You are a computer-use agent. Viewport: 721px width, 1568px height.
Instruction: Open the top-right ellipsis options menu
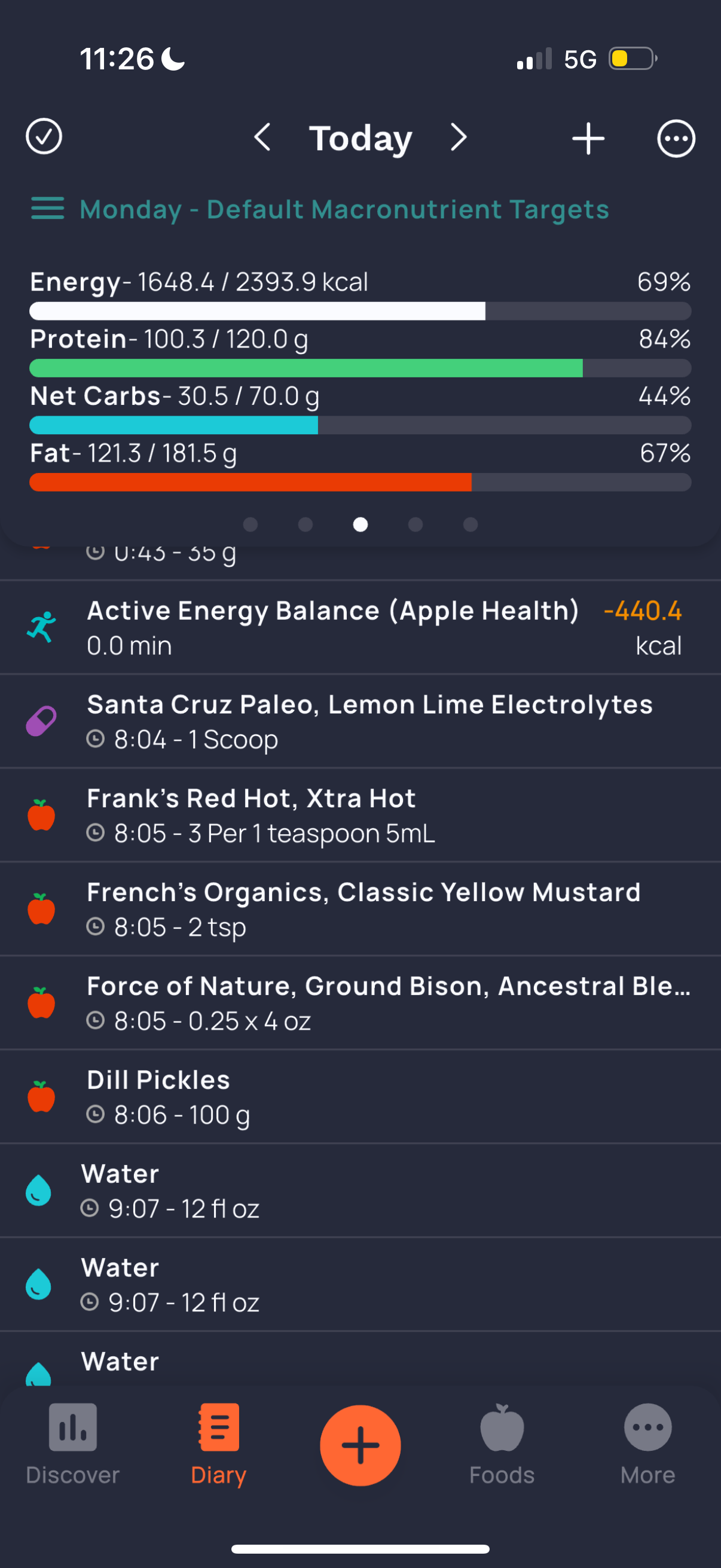tap(676, 139)
